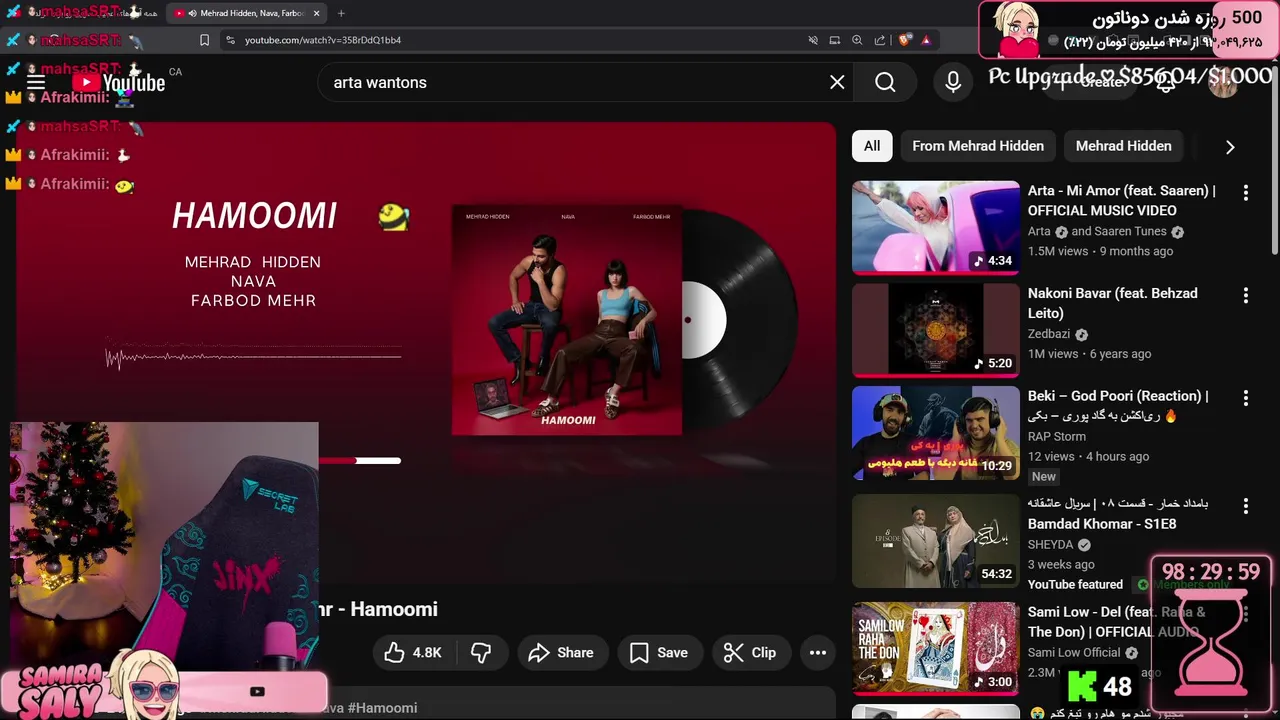
Task: Switch to the first browser tab
Action: pyautogui.click(x=82, y=13)
